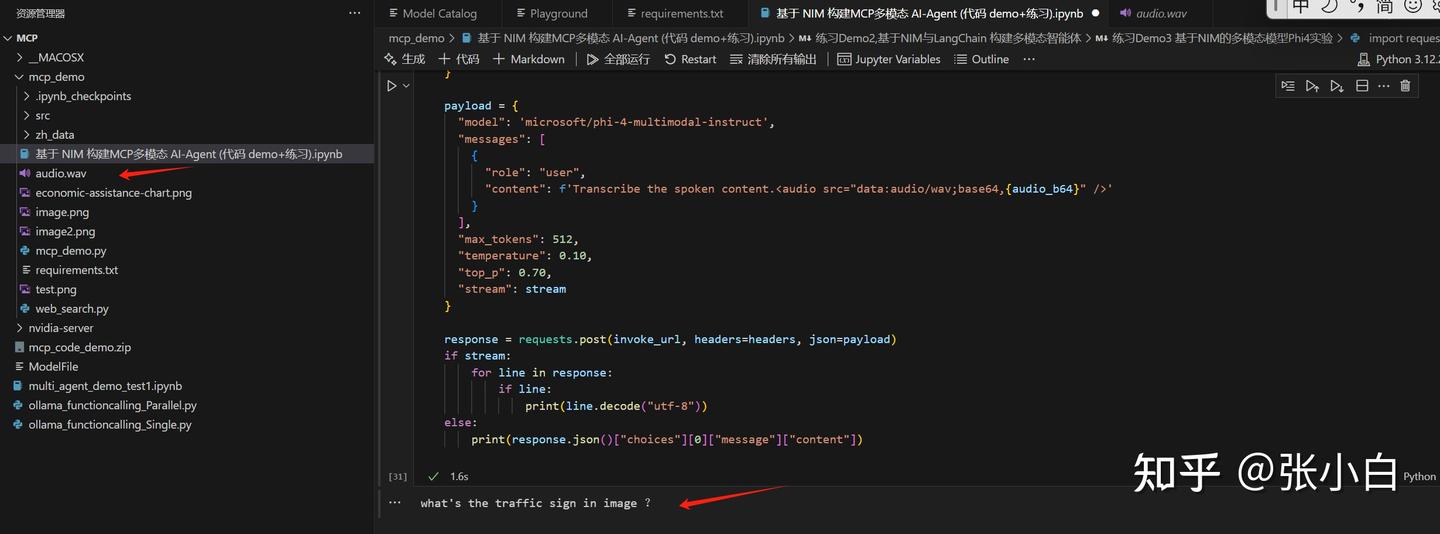Clear all outputs with 清除所有输出
This screenshot has width=1440, height=534.
pyautogui.click(x=772, y=59)
